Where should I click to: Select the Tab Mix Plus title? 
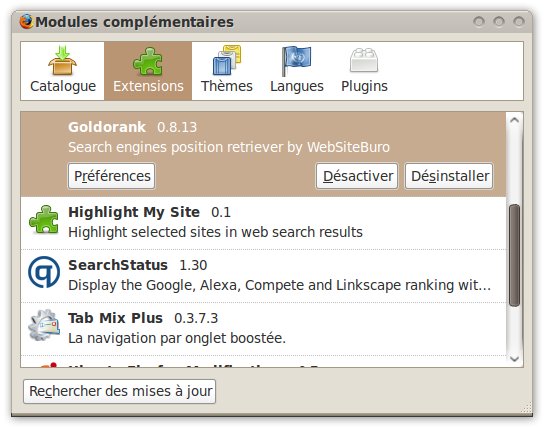click(115, 318)
